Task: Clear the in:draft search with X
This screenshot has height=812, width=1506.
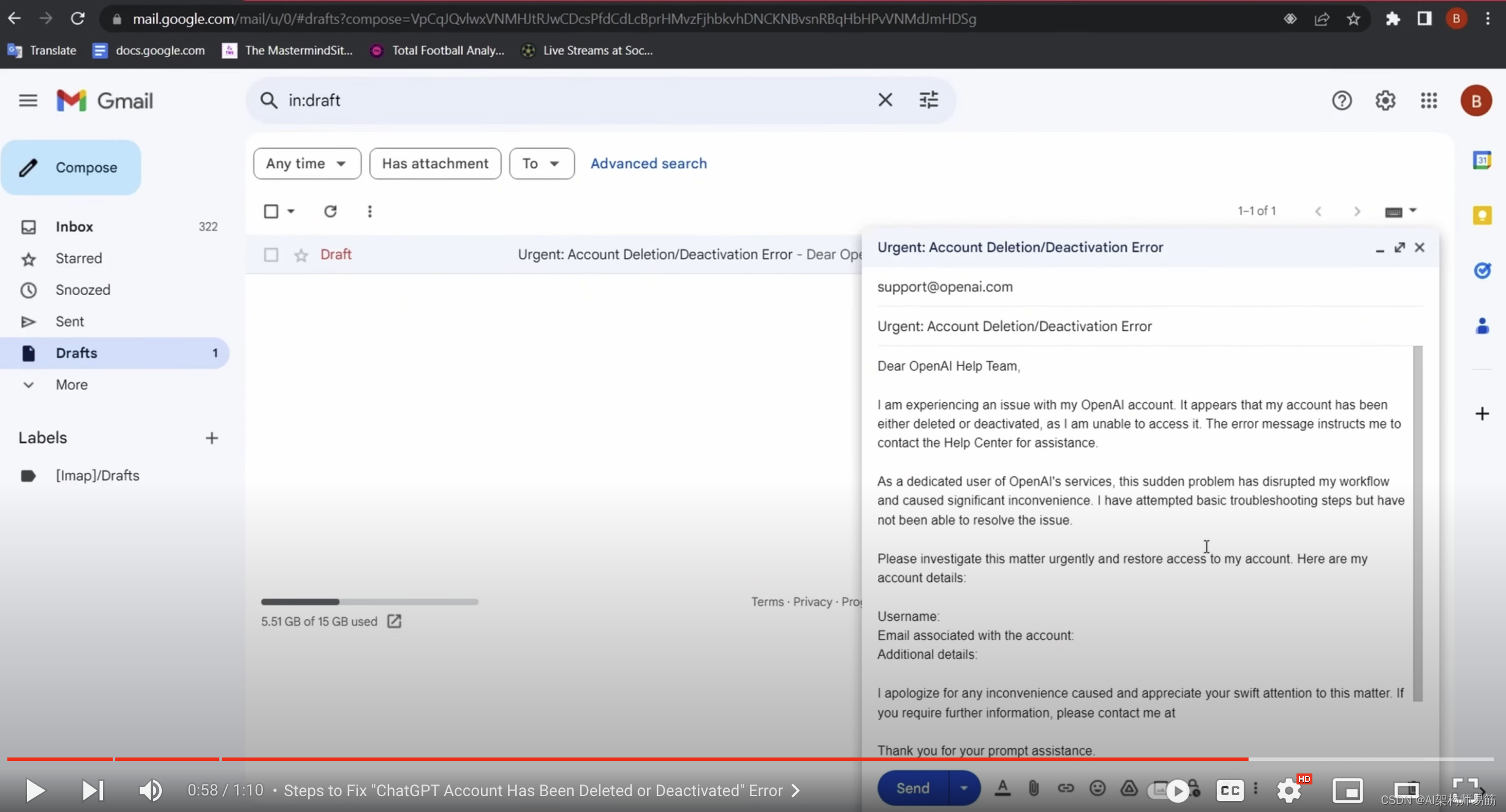Action: 885,100
